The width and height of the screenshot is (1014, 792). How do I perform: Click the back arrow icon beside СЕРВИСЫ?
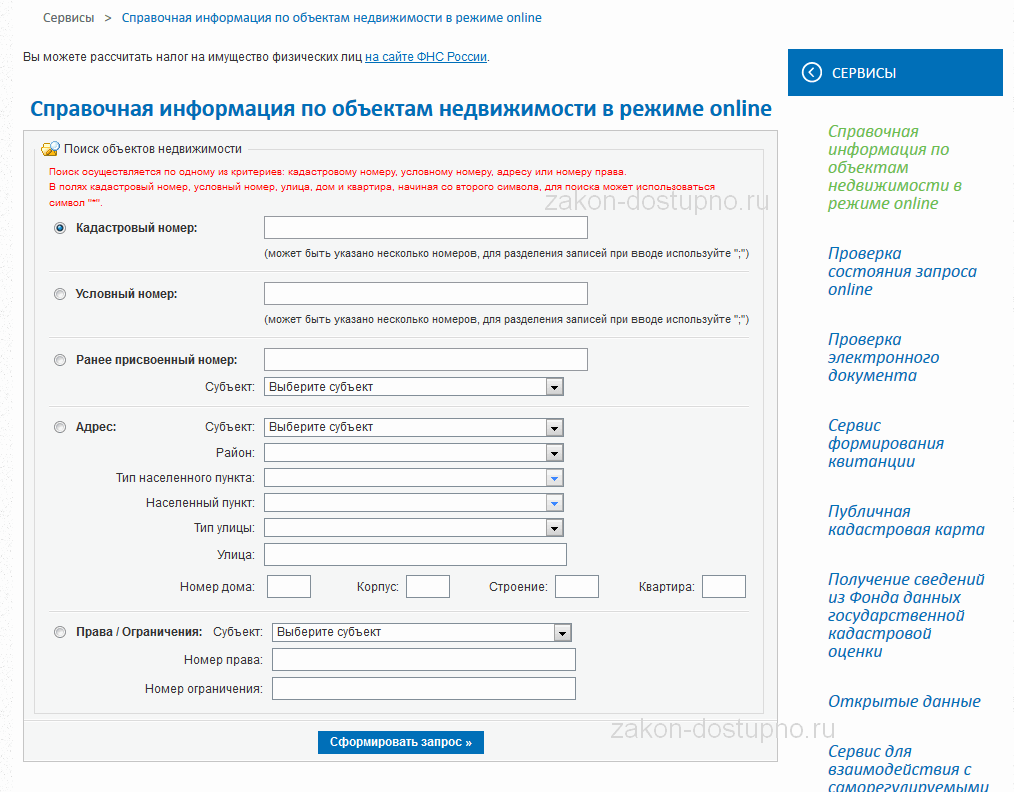pyautogui.click(x=812, y=73)
